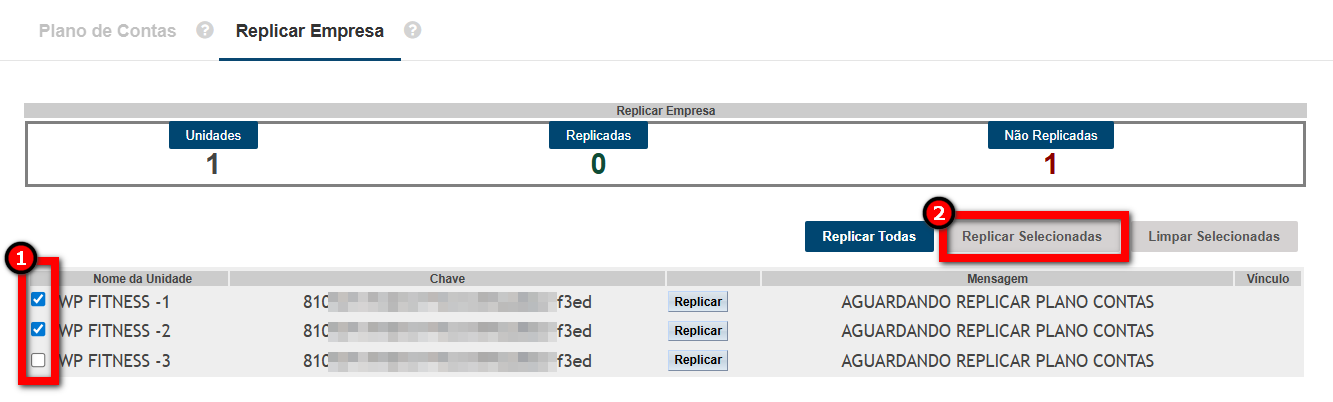Viewport: 1333px width, 402px height.
Task: Click the Chave column header
Action: click(x=447, y=279)
